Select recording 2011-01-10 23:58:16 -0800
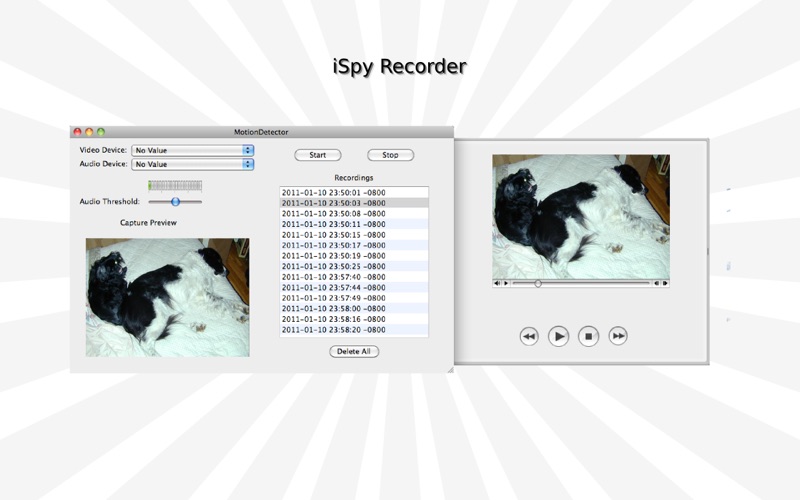Image resolution: width=800 pixels, height=500 pixels. (354, 319)
